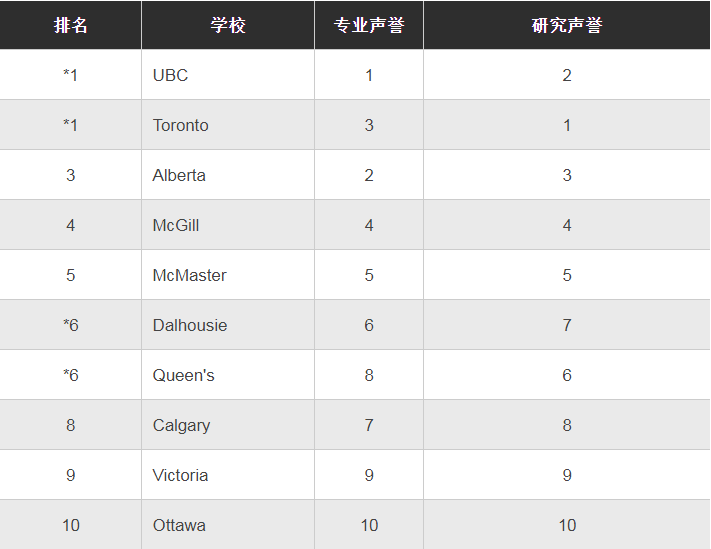Click on Dalhousie school name
Image resolution: width=711 pixels, height=549 pixels.
point(190,325)
